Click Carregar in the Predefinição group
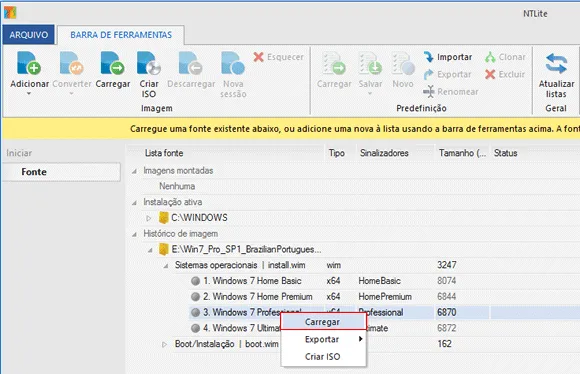Image resolution: width=580 pixels, height=374 pixels. pyautogui.click(x=334, y=70)
